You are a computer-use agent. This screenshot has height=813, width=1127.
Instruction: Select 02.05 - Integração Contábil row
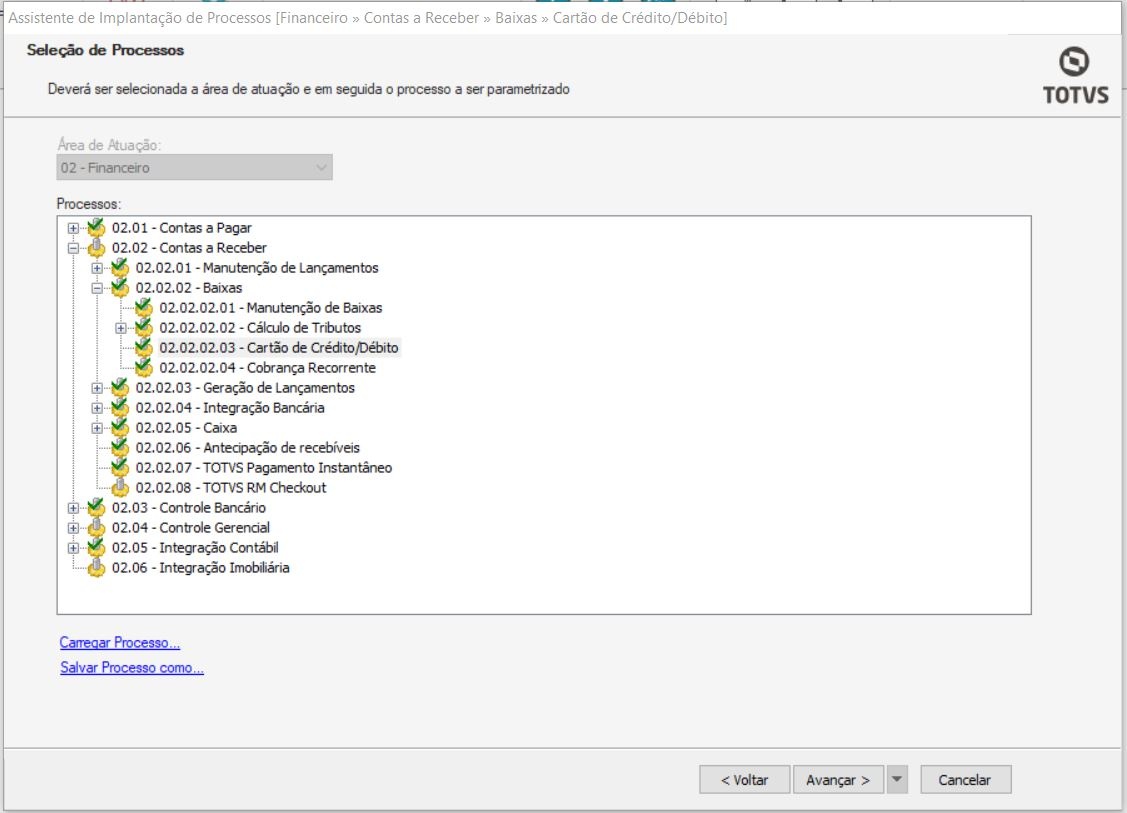[x=195, y=548]
